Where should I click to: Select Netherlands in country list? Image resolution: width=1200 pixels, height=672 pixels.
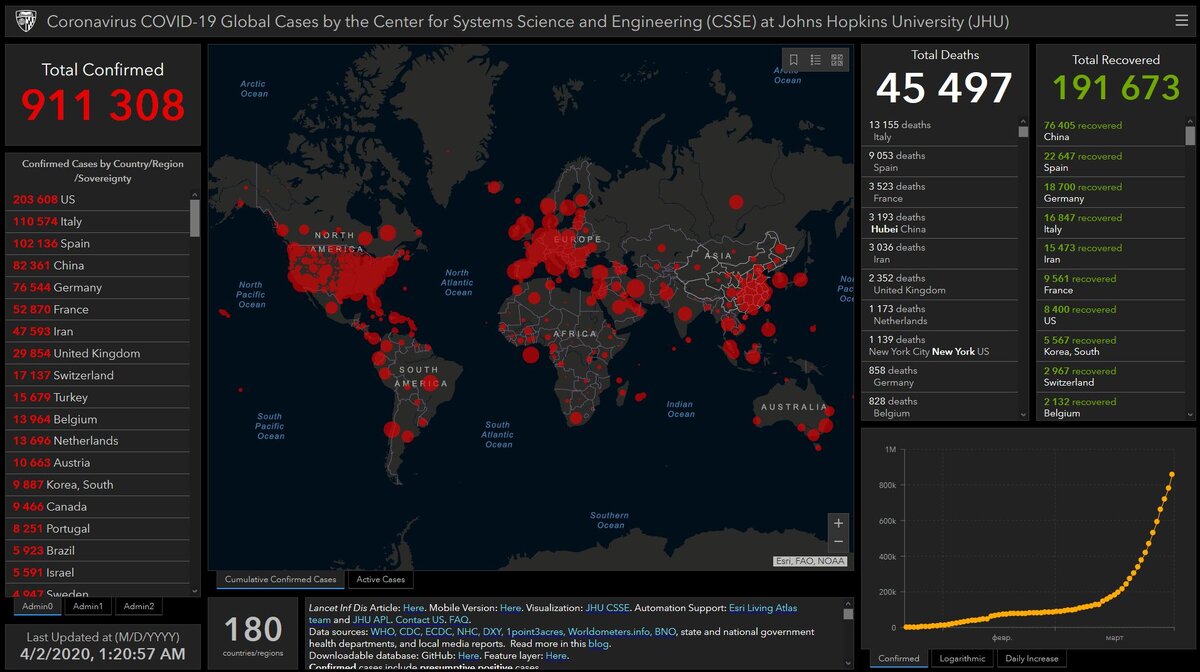(x=97, y=441)
